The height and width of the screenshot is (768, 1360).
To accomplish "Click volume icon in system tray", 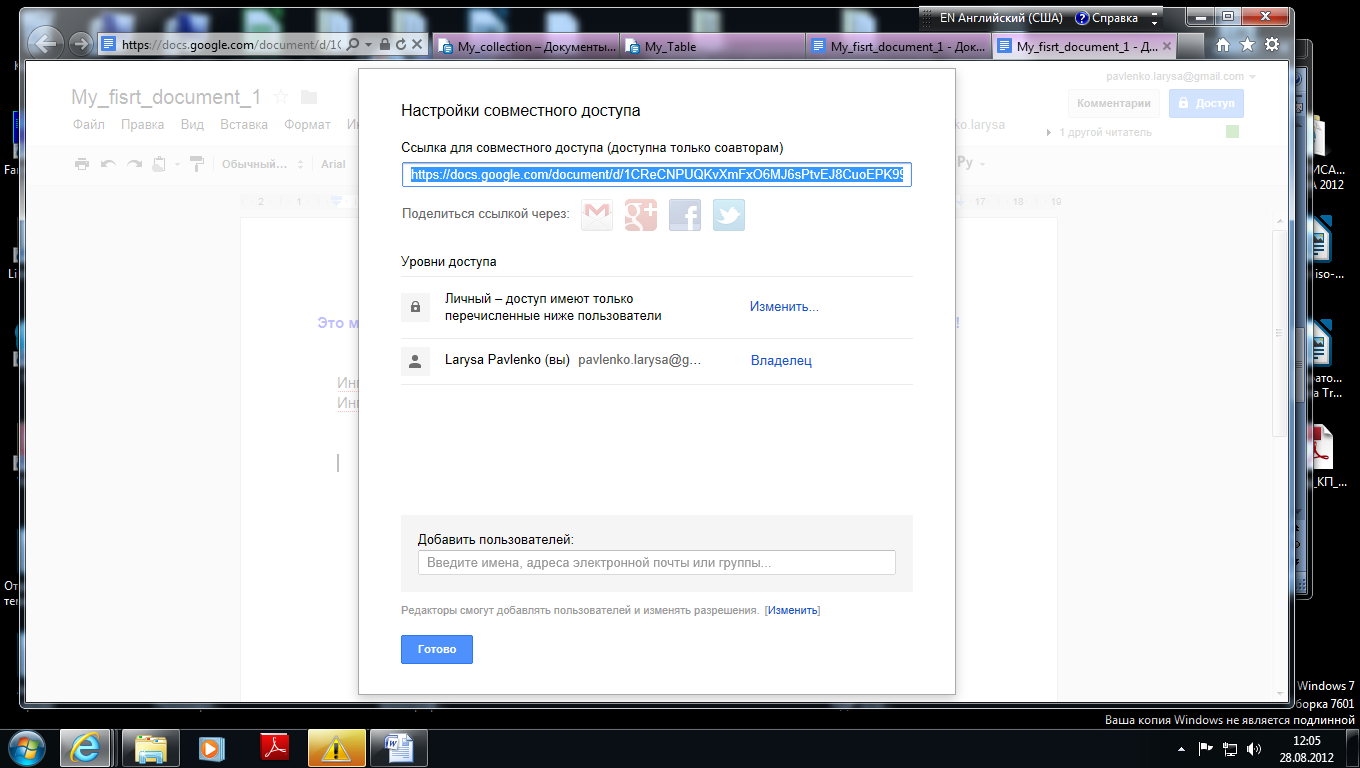I will click(x=1254, y=748).
